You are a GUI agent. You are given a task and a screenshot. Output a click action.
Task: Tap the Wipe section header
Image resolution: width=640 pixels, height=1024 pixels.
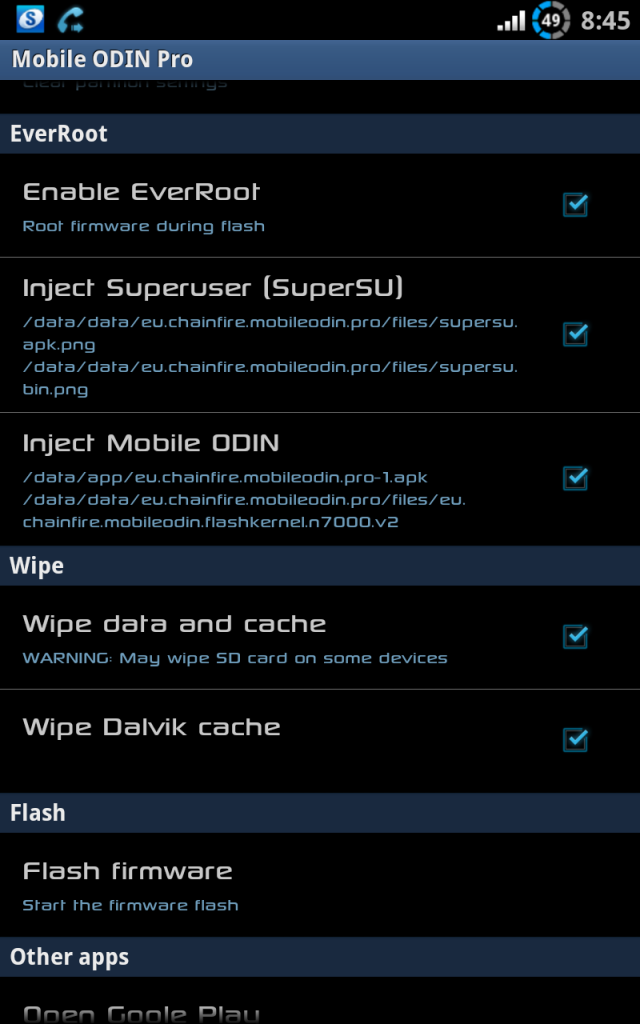tap(320, 566)
